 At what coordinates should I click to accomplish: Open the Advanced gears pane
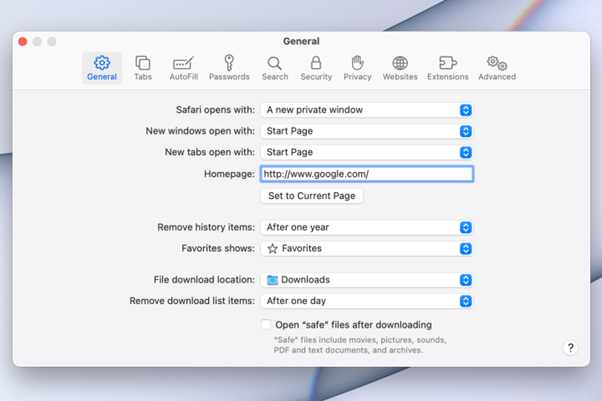497,68
